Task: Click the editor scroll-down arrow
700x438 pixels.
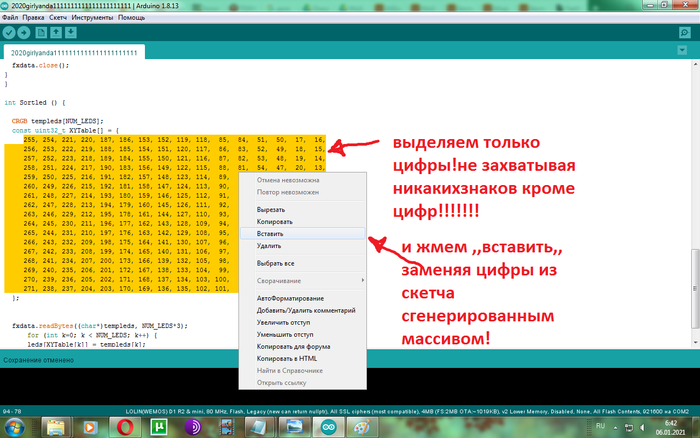Action: pos(695,342)
